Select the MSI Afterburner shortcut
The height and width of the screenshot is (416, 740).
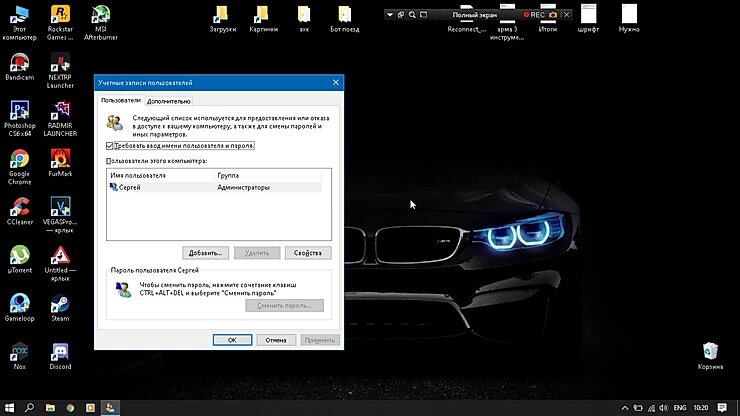[101, 23]
